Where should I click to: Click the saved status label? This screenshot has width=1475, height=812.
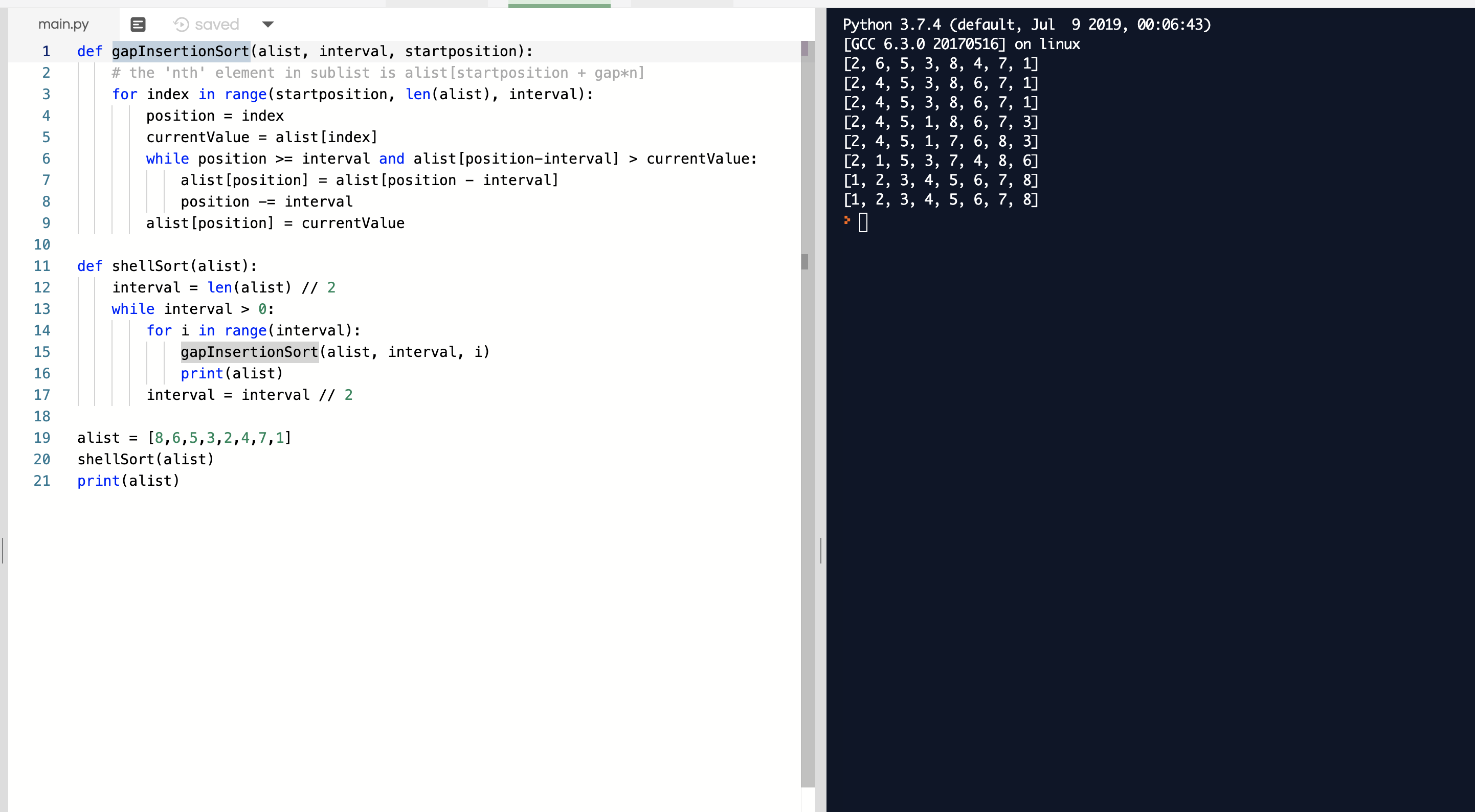point(216,25)
